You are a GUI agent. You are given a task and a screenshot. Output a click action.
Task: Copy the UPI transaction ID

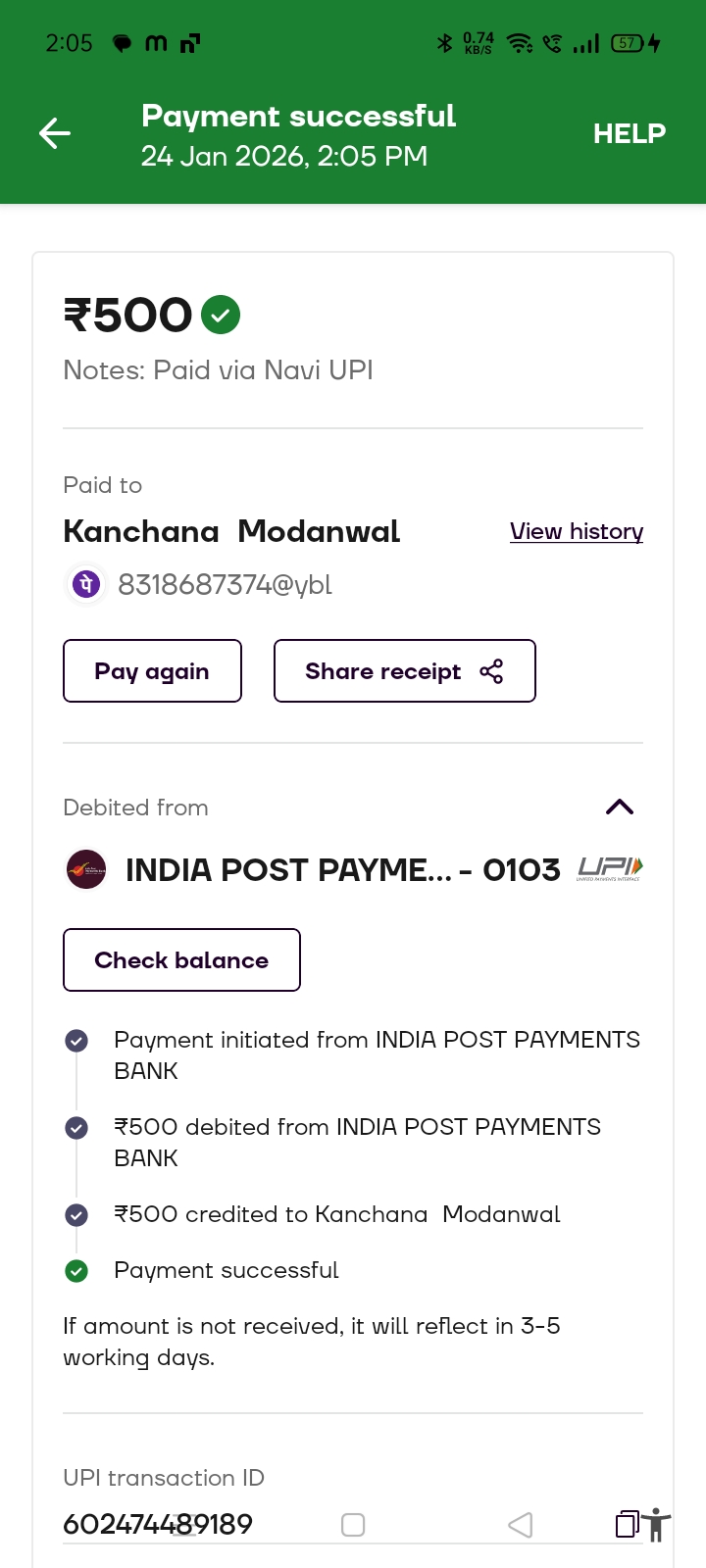pos(627,1524)
